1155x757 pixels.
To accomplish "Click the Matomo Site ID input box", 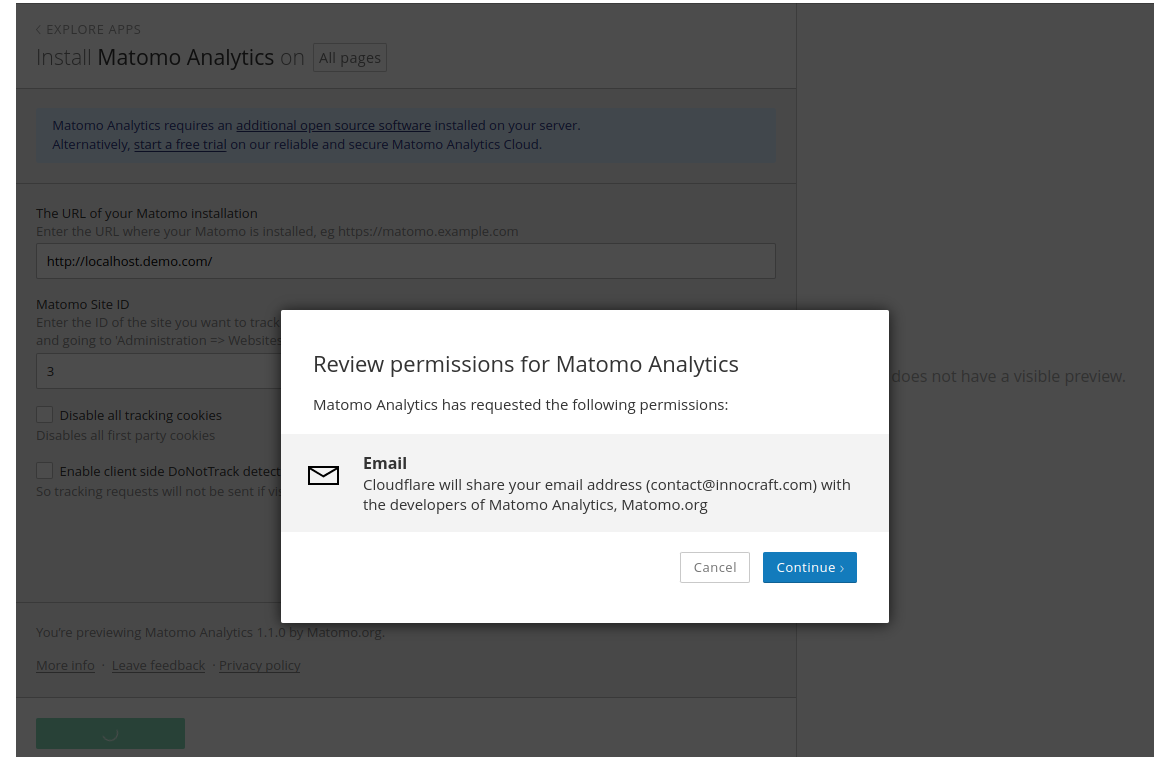I will tap(160, 371).
